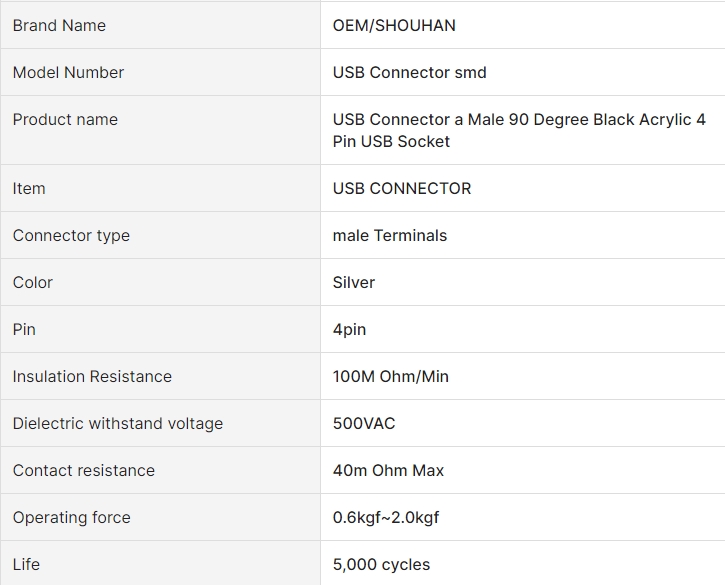The height and width of the screenshot is (585, 725).
Task: Select the 'USB Connector smd' value
Action: [x=409, y=73]
